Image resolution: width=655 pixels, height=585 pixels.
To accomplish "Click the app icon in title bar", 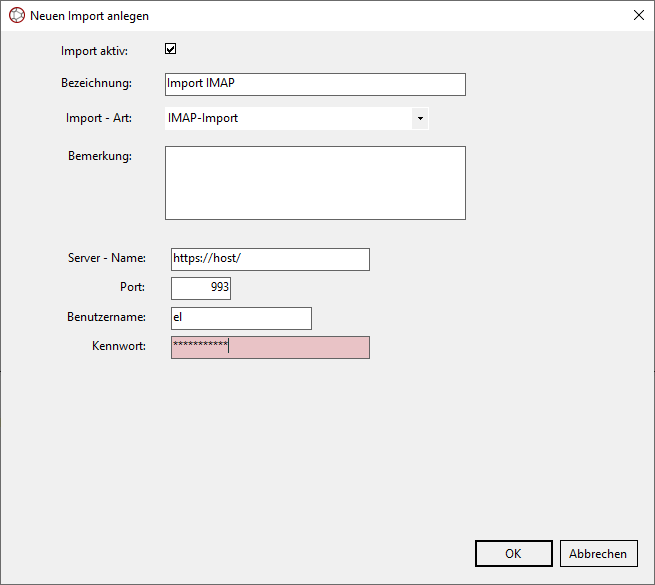I will click(16, 16).
